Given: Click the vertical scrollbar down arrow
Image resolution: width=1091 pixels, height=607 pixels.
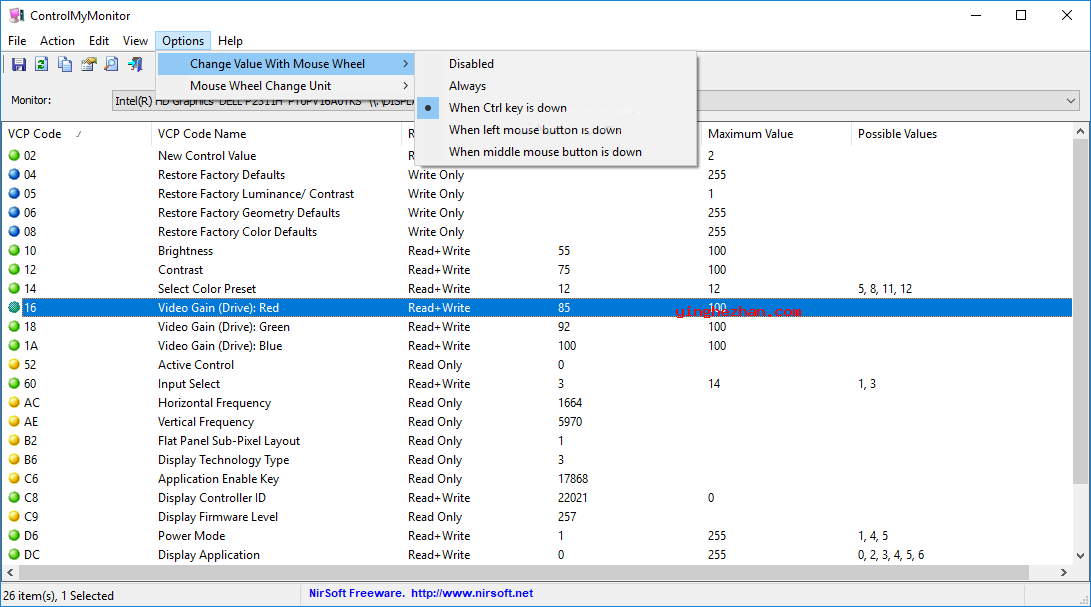Looking at the screenshot, I should 1081,555.
